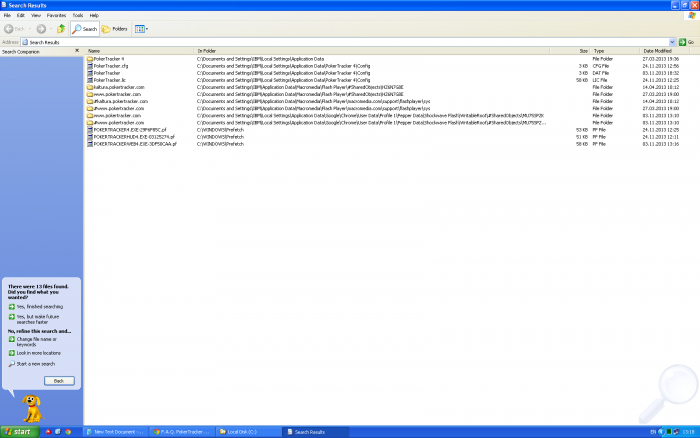Click the red quick launch icon
The height and width of the screenshot is (438, 700).
[x=48, y=432]
